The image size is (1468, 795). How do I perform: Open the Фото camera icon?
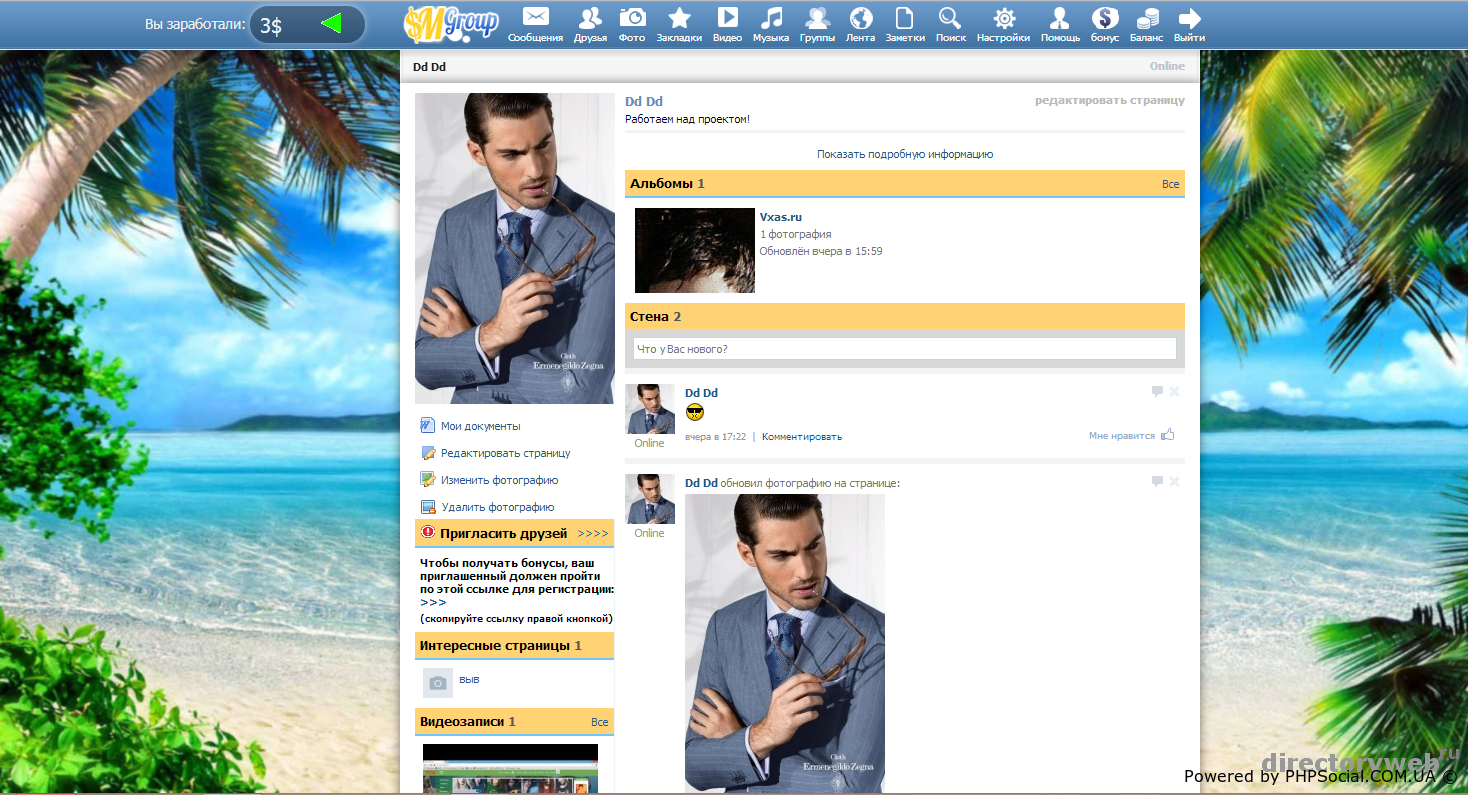coord(632,18)
